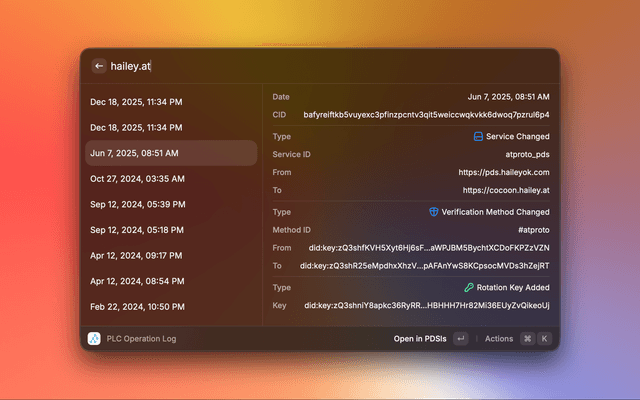Click the https://cocoon.hailey.at URL
This screenshot has width=640, height=400.
(x=505, y=190)
